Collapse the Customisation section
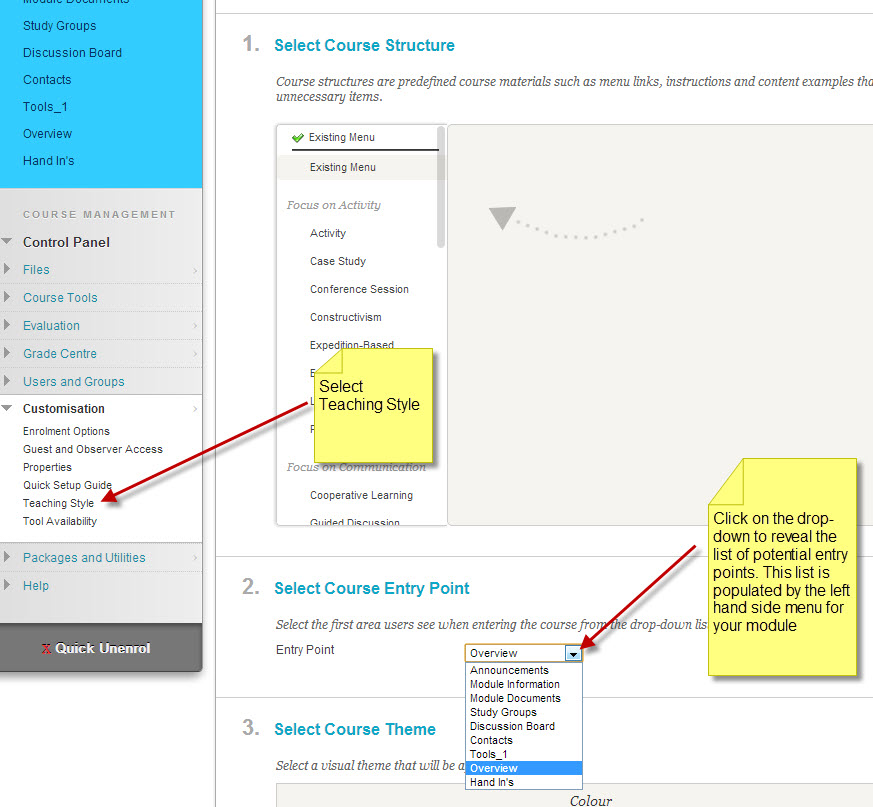This screenshot has width=873, height=807. (x=8, y=409)
